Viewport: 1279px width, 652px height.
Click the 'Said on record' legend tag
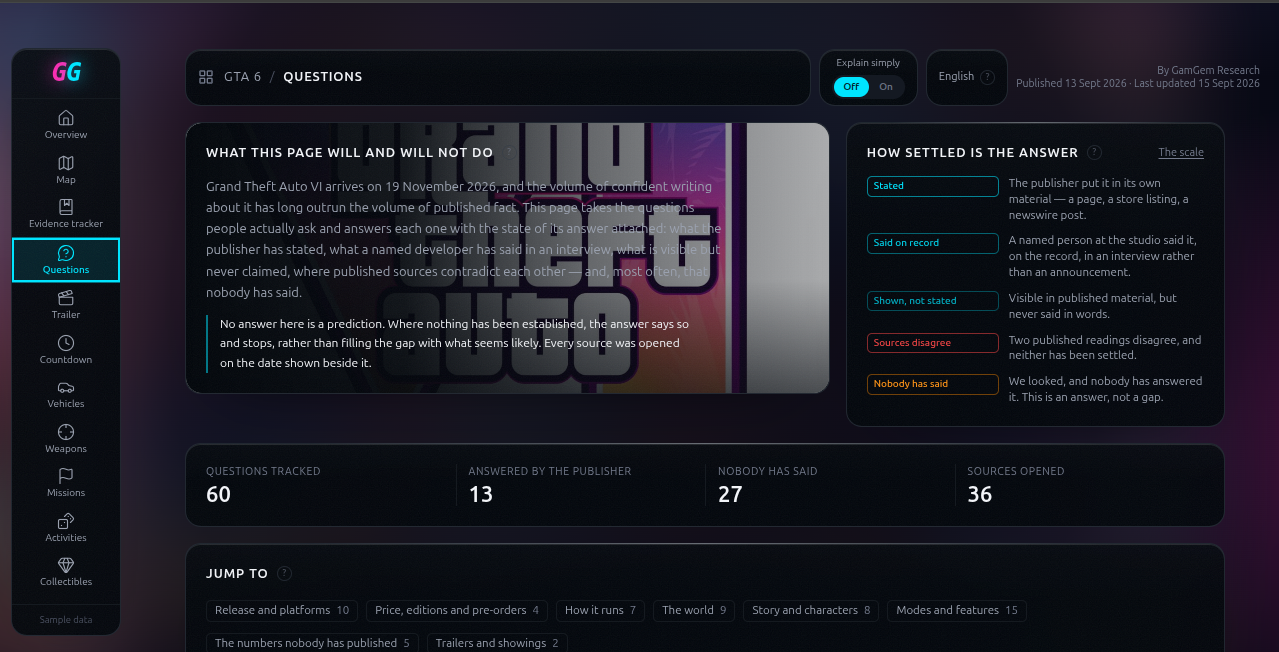(x=932, y=243)
